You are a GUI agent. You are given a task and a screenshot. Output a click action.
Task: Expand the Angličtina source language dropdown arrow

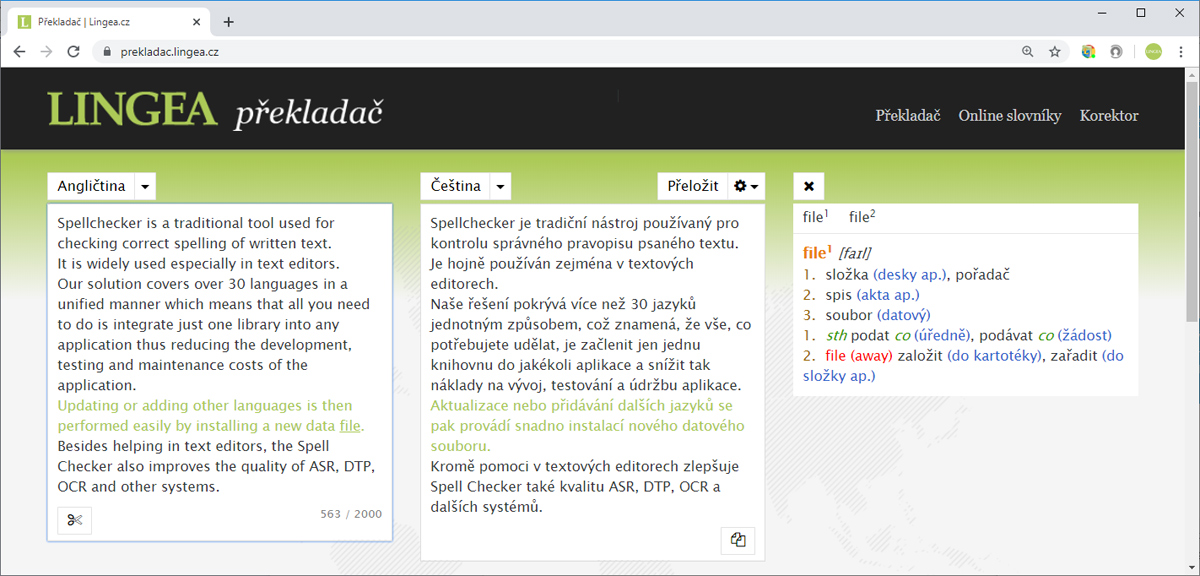pyautogui.click(x=145, y=186)
